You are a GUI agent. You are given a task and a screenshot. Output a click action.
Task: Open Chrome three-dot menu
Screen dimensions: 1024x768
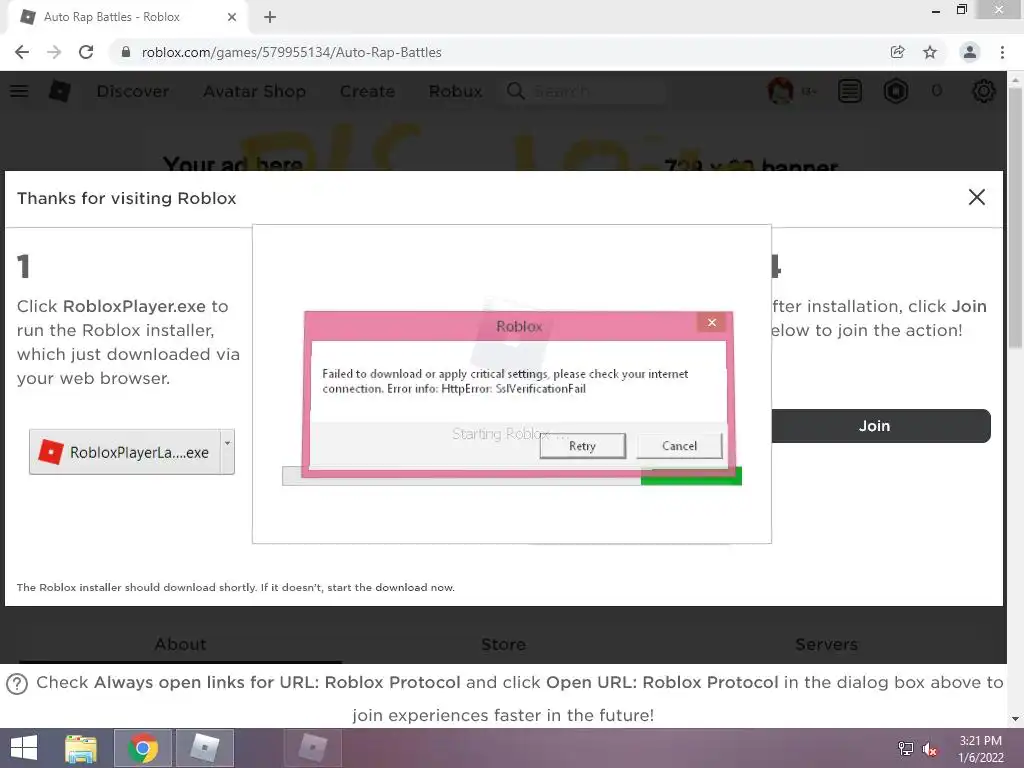click(1002, 52)
